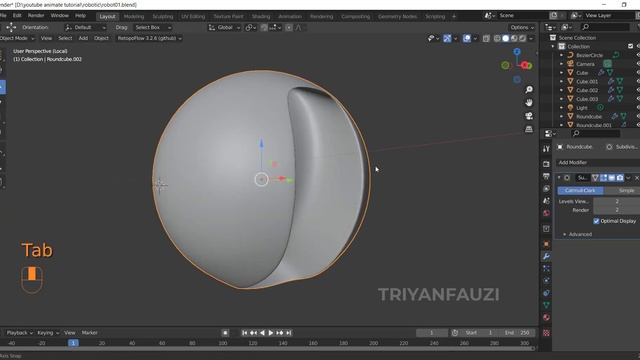Adjust Render levels value field

[x=617, y=210]
